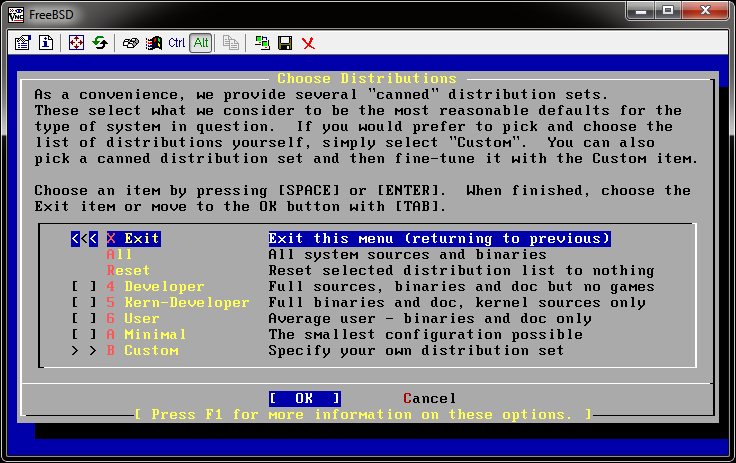Click 'Full sources, binaries and doc but no games'

tap(461, 286)
